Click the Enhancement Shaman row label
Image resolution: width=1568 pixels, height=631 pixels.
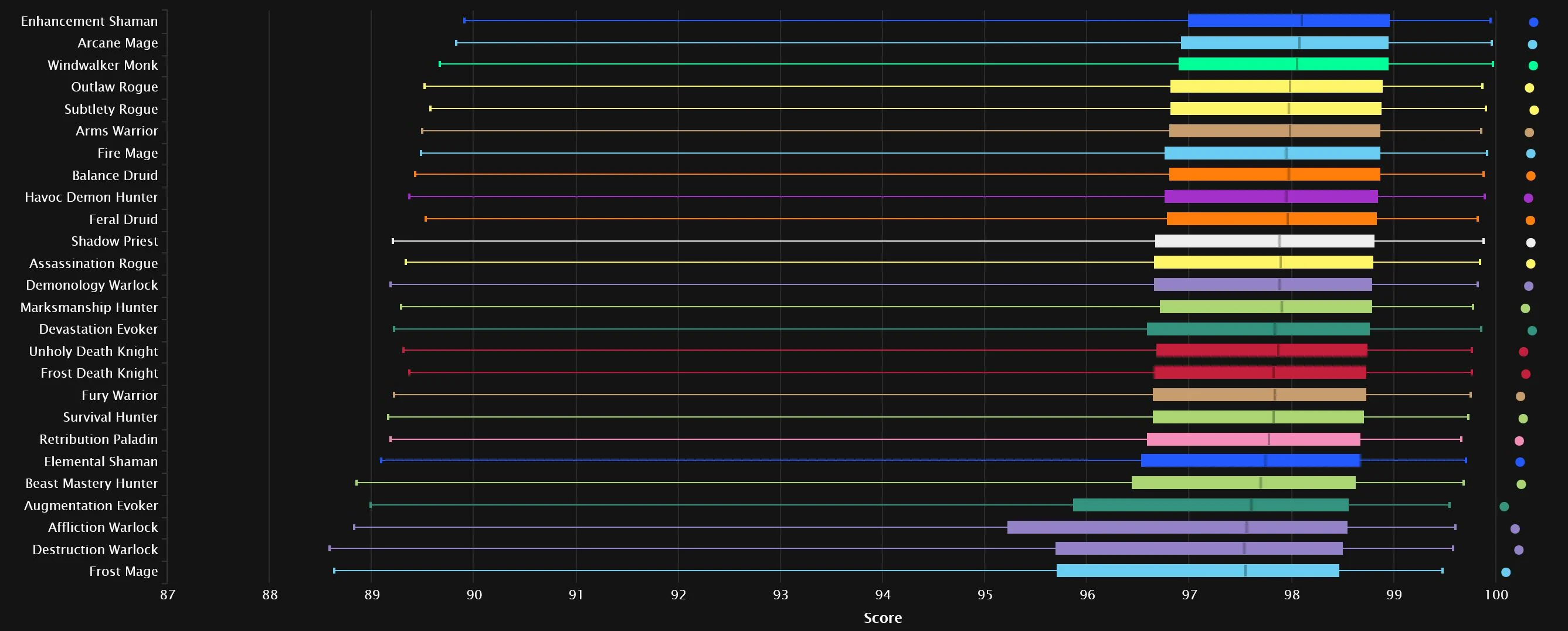89,21
